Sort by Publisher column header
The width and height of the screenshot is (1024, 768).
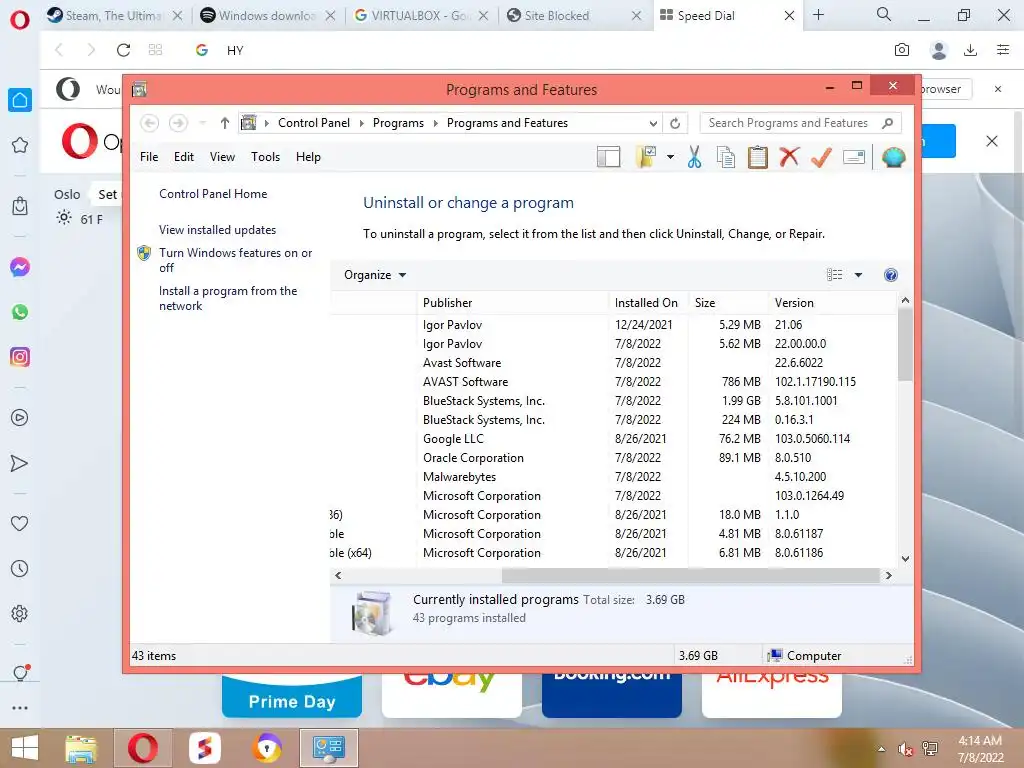tap(513, 303)
